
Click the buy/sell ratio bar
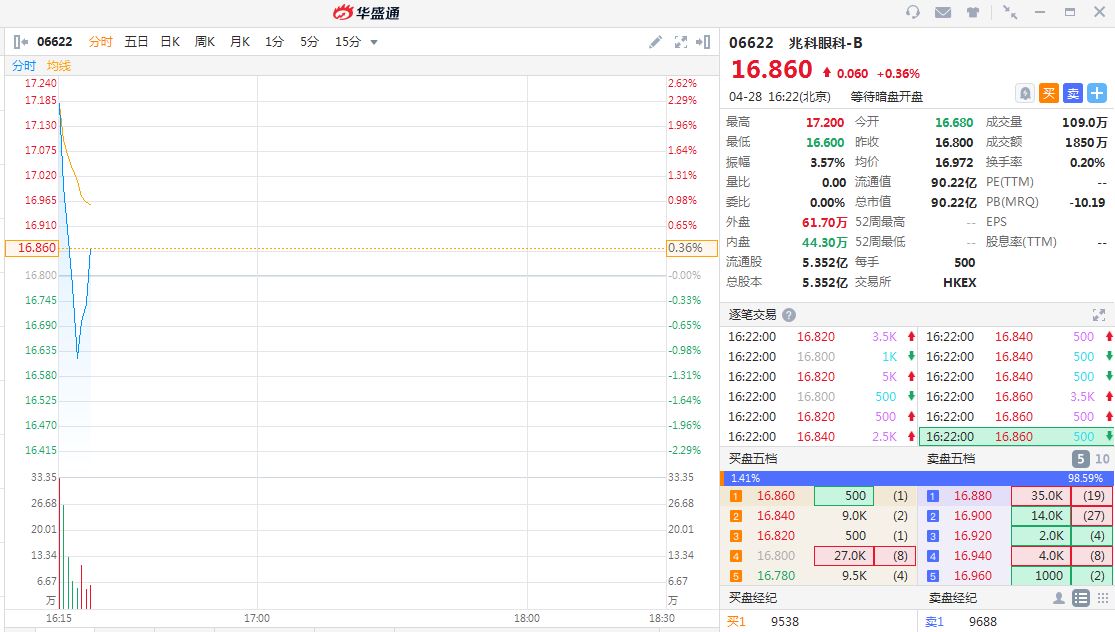tap(917, 478)
